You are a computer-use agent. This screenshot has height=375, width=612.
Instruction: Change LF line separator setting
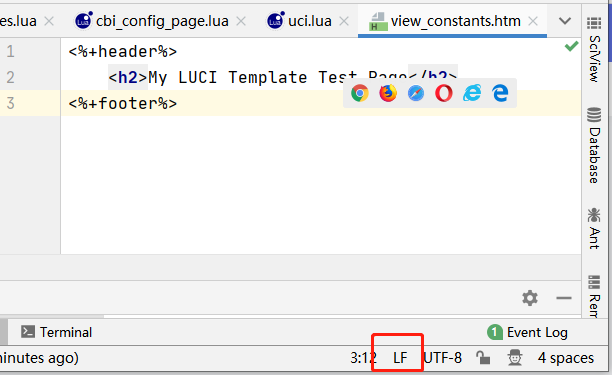(400, 358)
